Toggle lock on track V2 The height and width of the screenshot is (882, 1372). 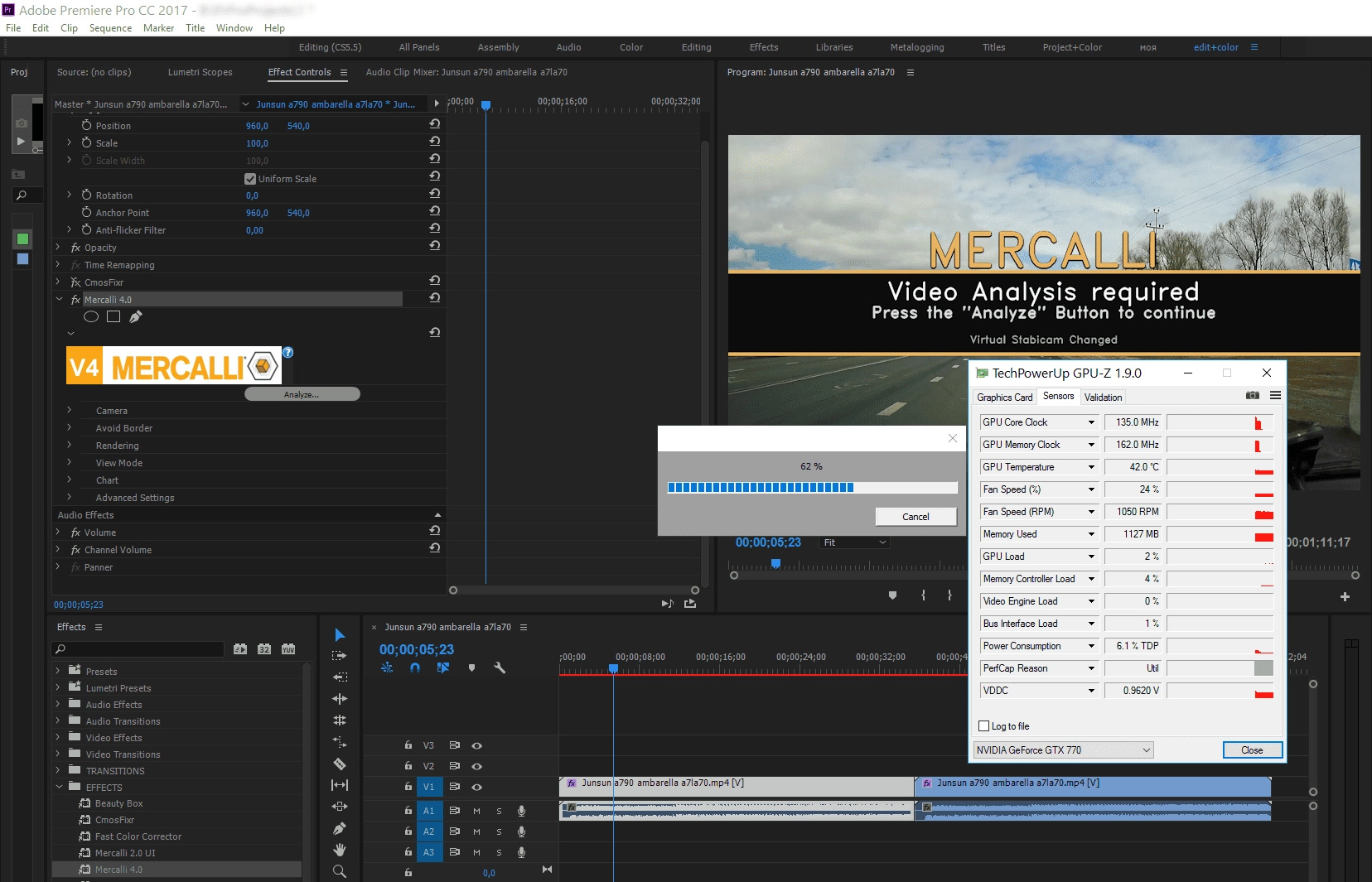(408, 766)
